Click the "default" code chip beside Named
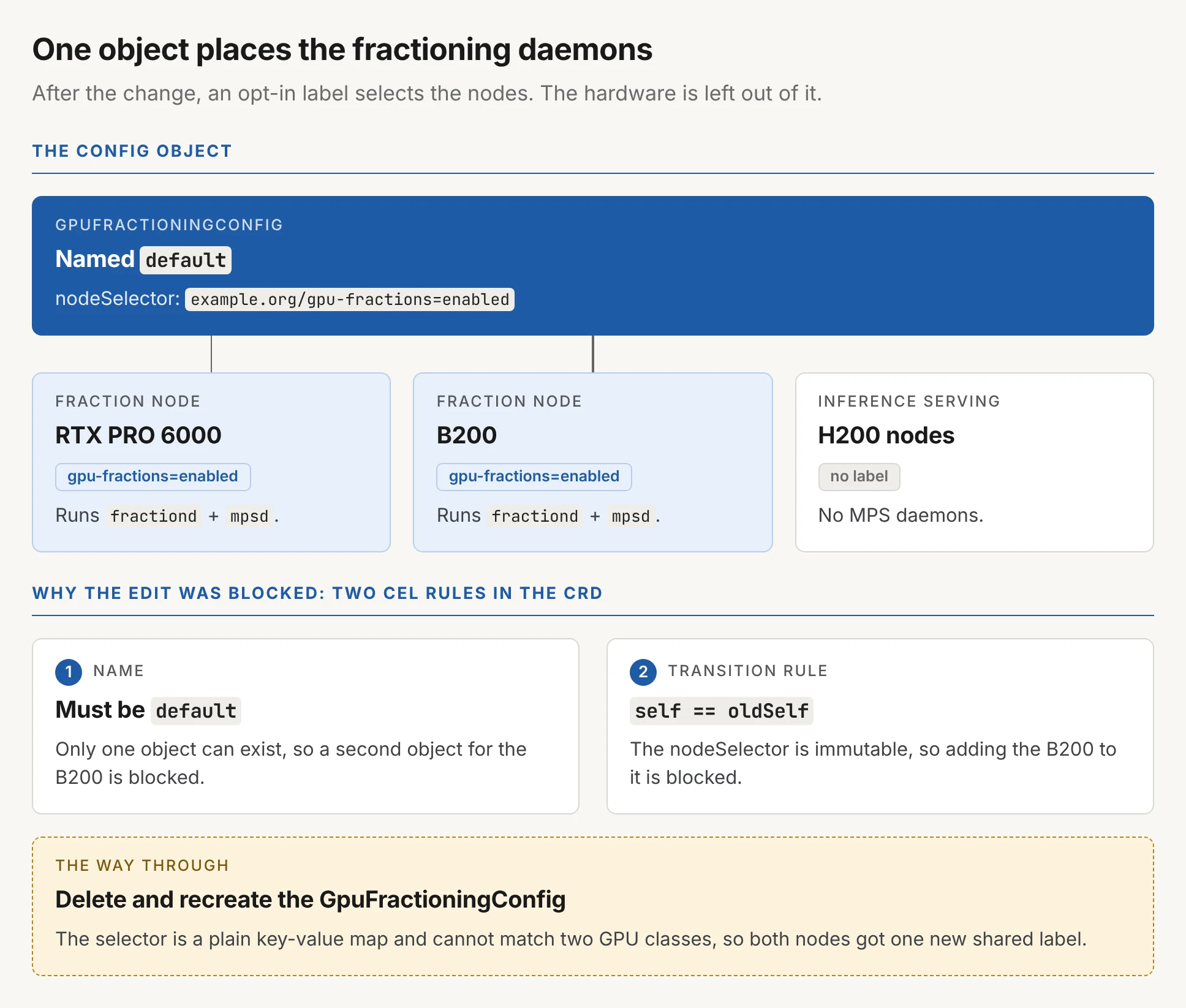Image resolution: width=1186 pixels, height=1008 pixels. (x=186, y=260)
